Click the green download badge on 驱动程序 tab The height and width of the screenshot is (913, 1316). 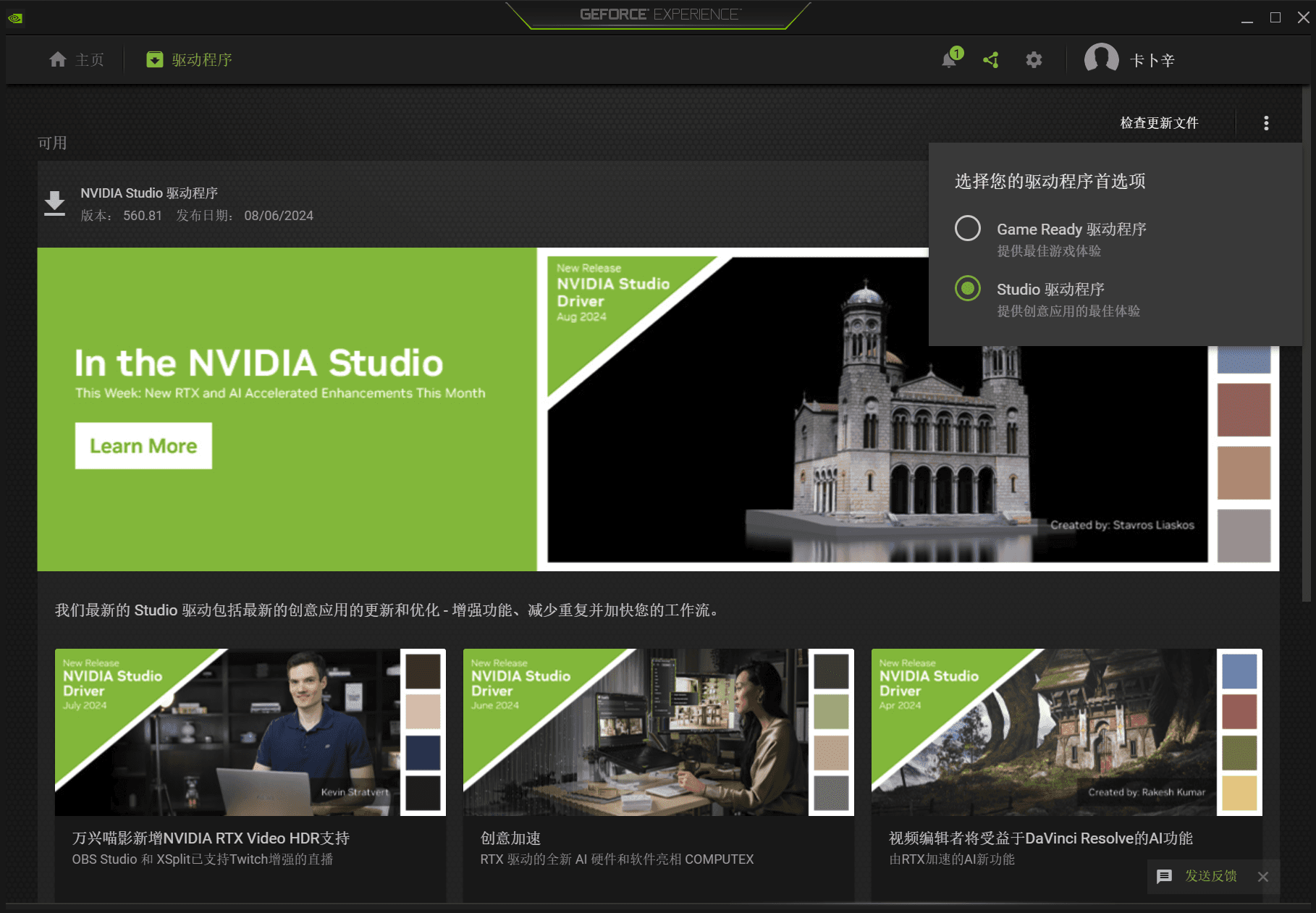(154, 59)
